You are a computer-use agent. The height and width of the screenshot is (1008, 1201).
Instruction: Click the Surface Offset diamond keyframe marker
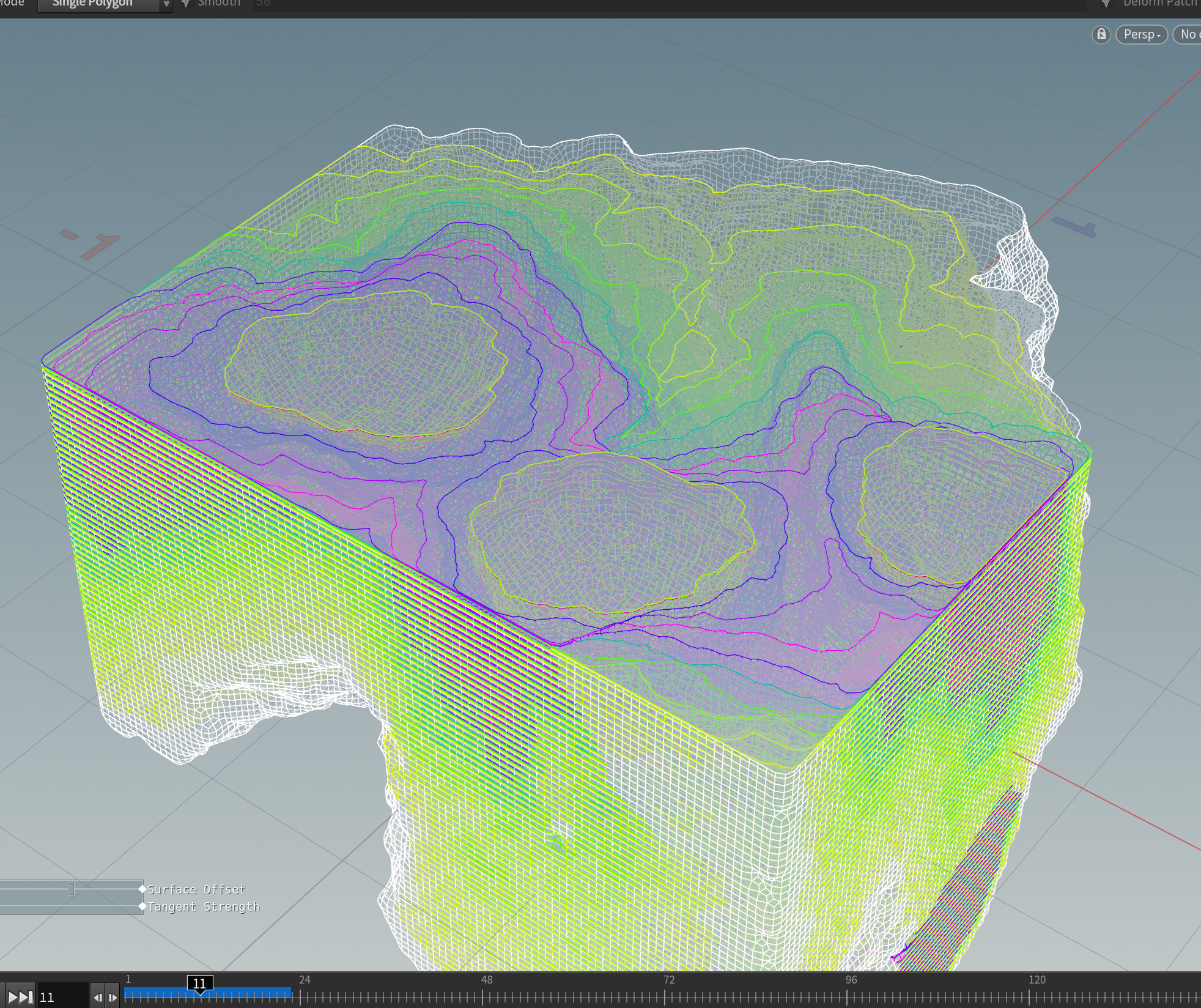[x=142, y=889]
